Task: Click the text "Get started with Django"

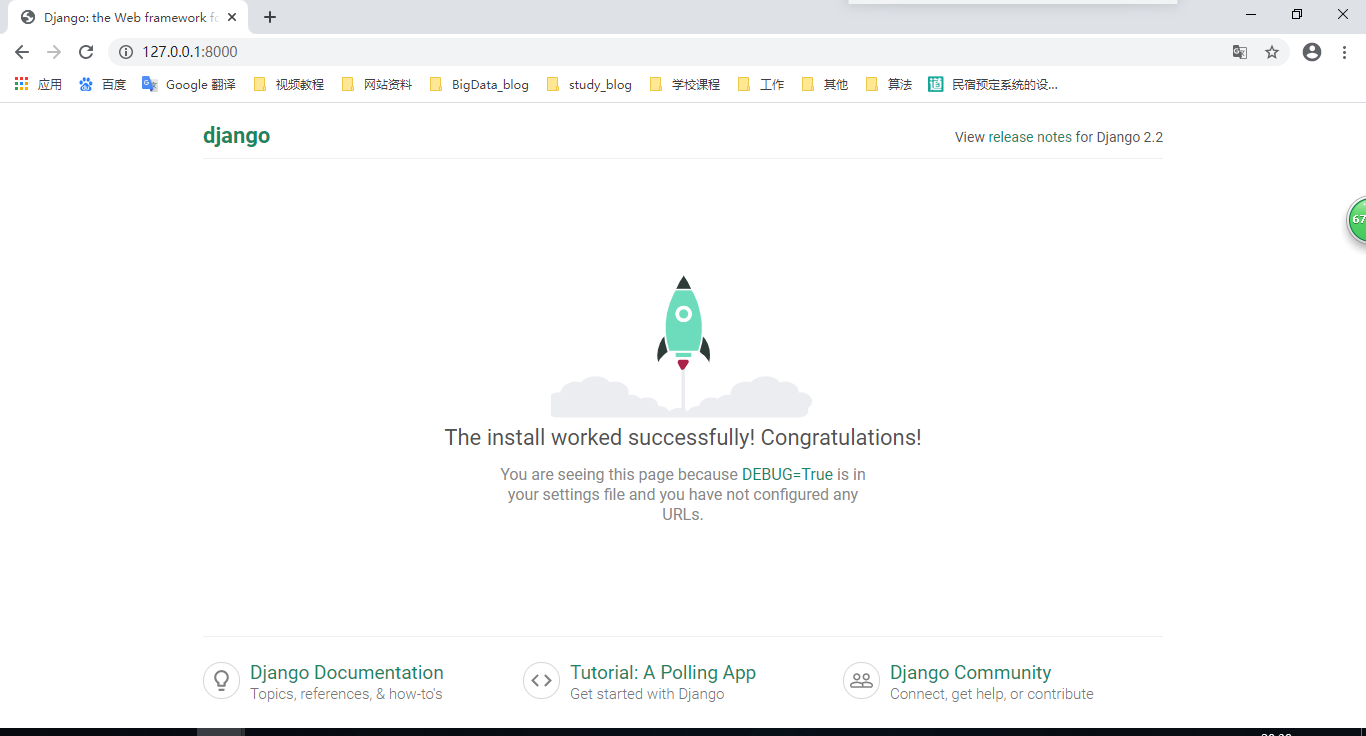Action: (647, 694)
